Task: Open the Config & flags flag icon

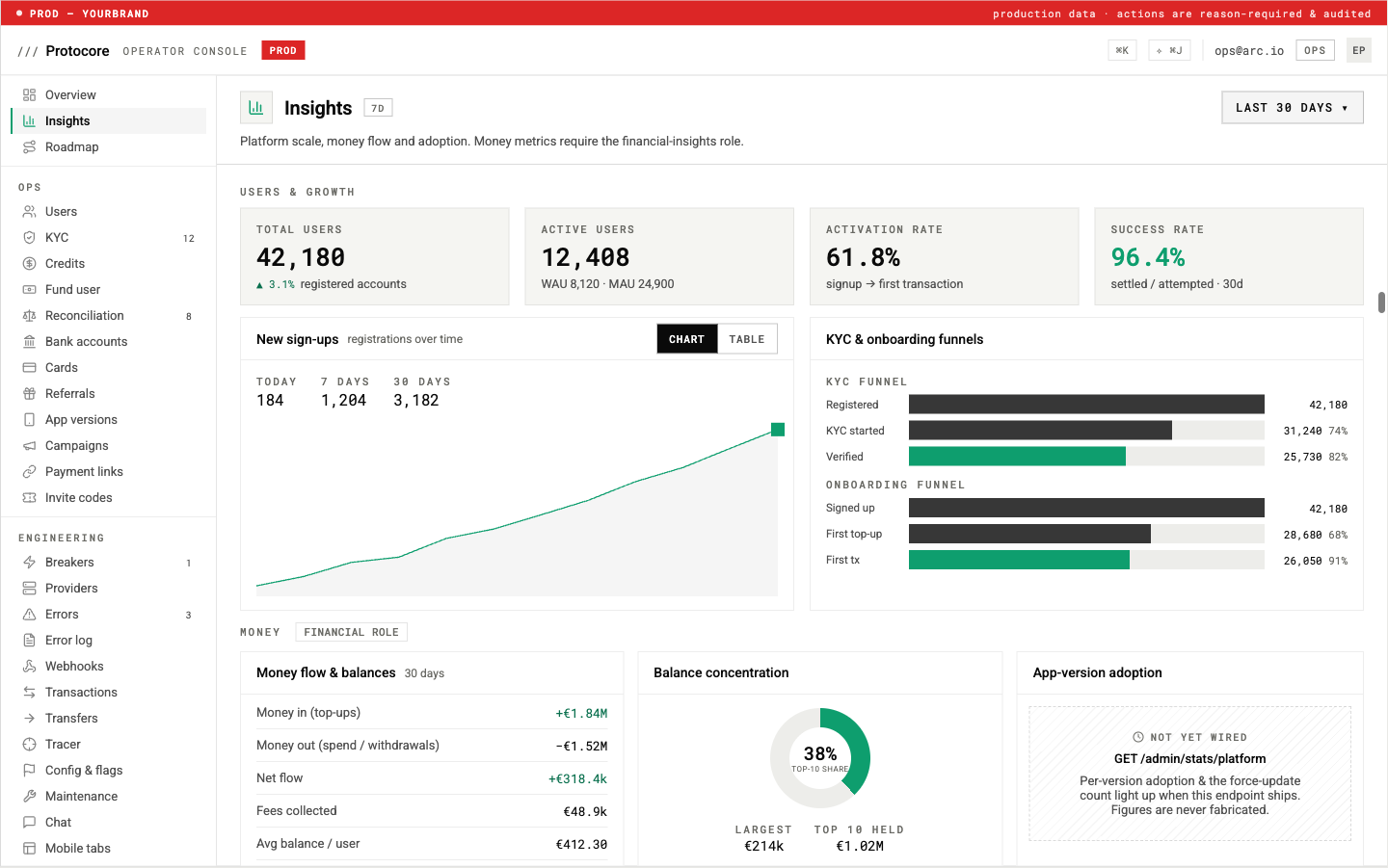Action: [x=29, y=771]
